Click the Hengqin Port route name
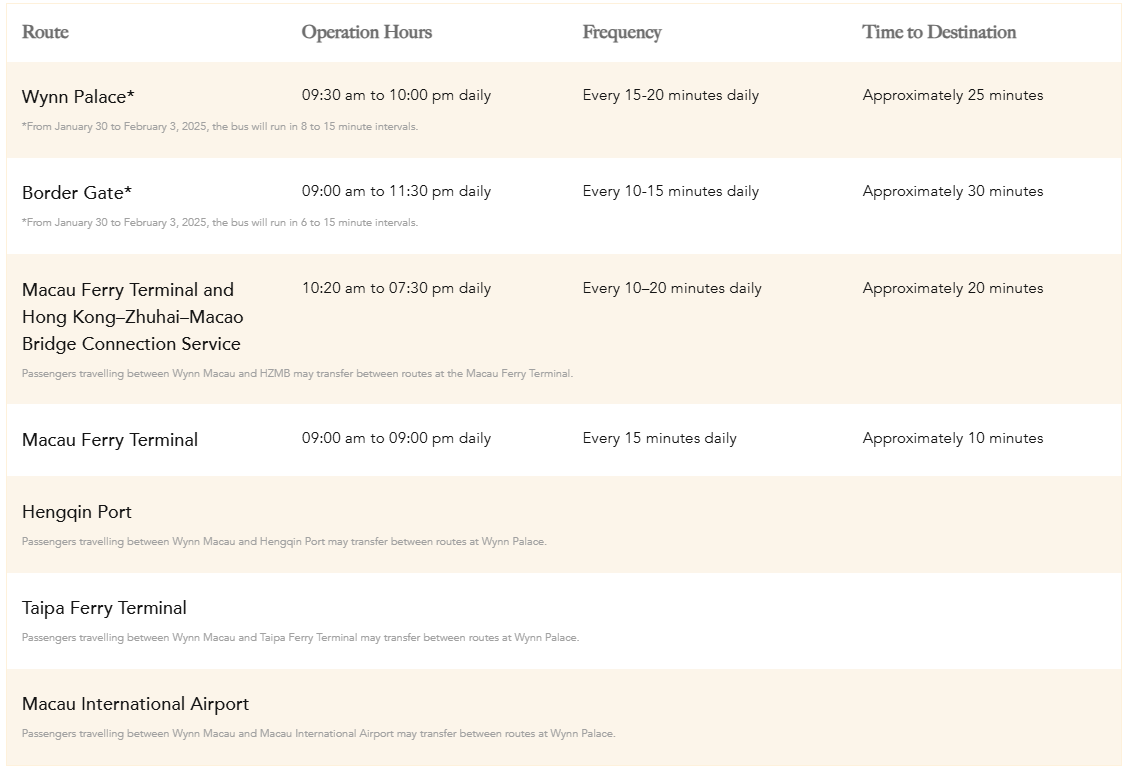 pos(76,512)
